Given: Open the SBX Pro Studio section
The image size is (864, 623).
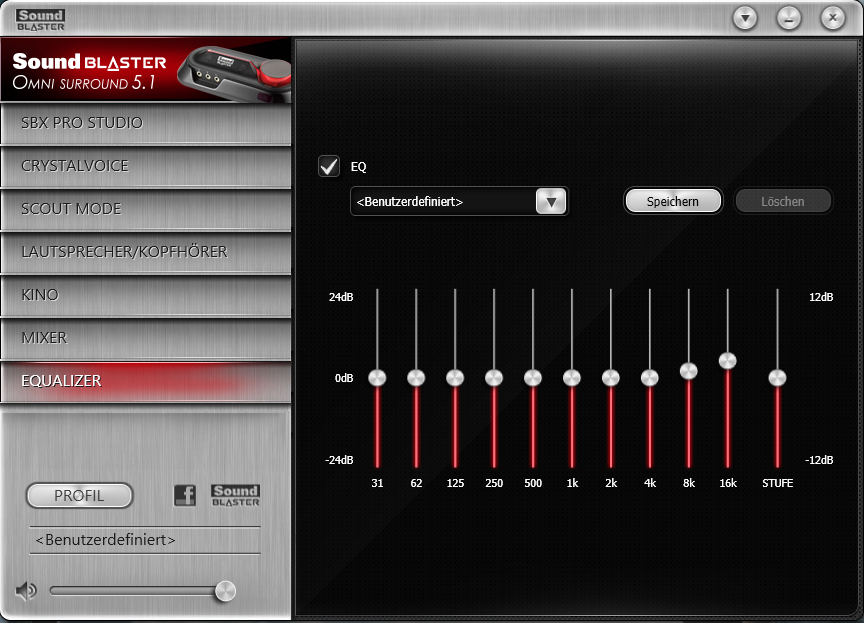Looking at the screenshot, I should (145, 123).
